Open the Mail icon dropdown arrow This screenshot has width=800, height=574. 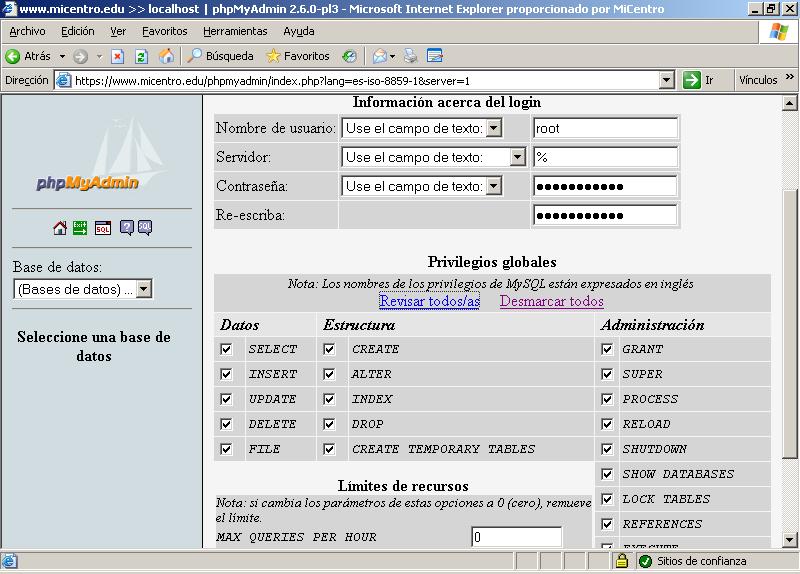click(x=392, y=56)
